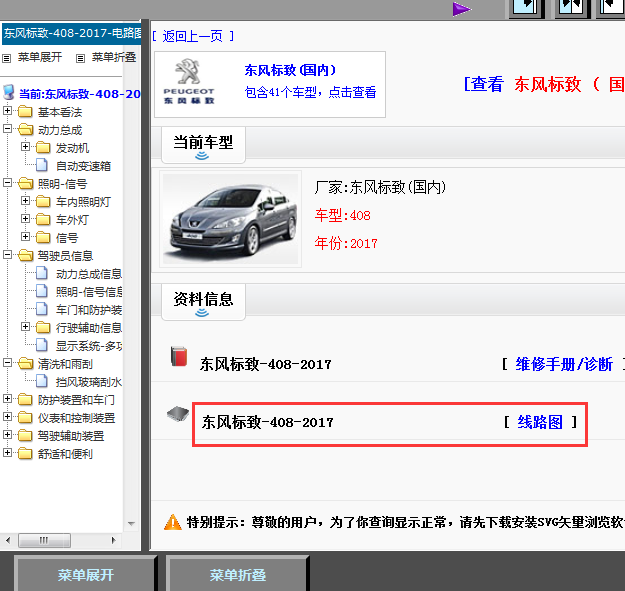Open the 东风标致 (国内) brand link
The image size is (625, 591).
click(x=290, y=70)
